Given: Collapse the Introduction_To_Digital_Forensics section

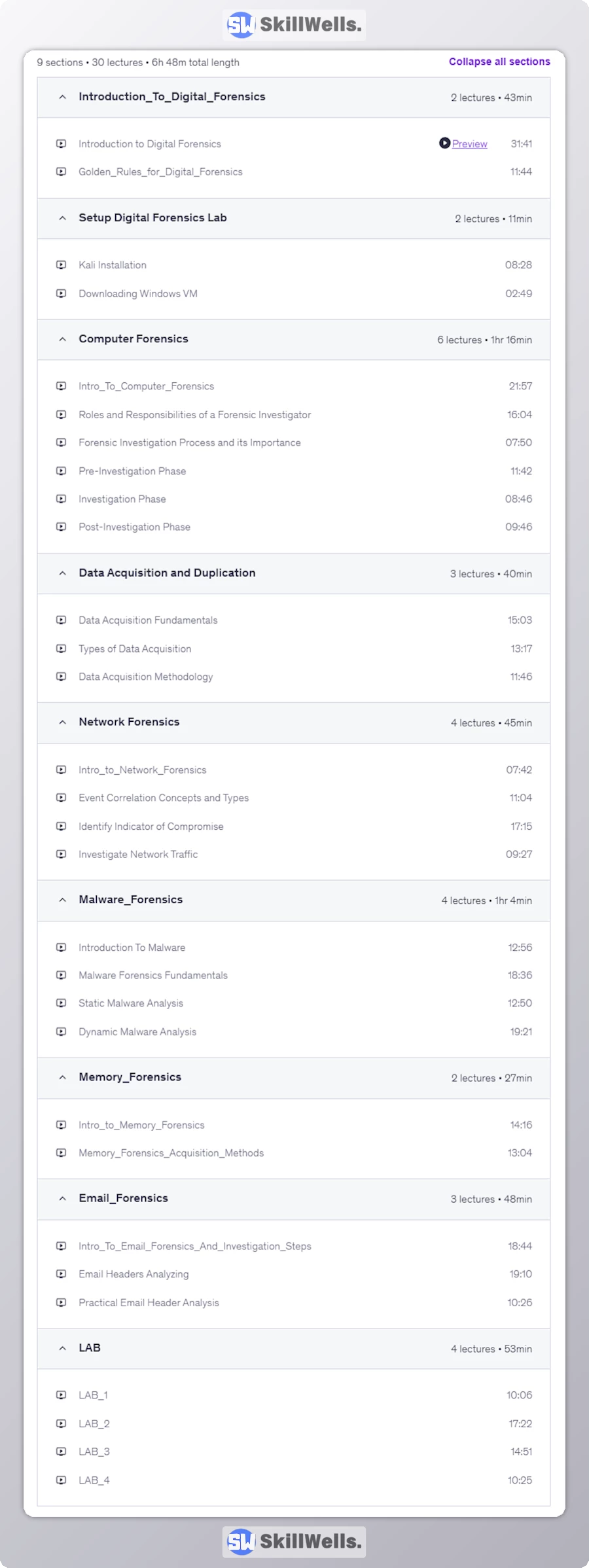Looking at the screenshot, I should tap(63, 97).
